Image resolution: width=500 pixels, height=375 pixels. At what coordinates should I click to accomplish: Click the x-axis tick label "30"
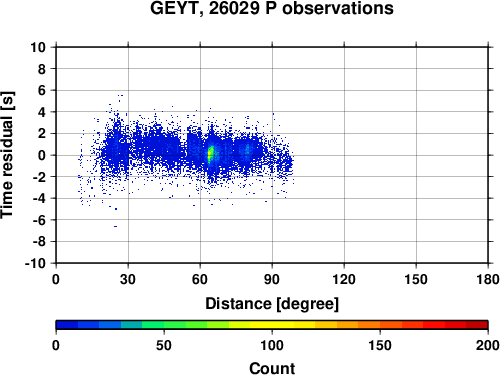(128, 279)
